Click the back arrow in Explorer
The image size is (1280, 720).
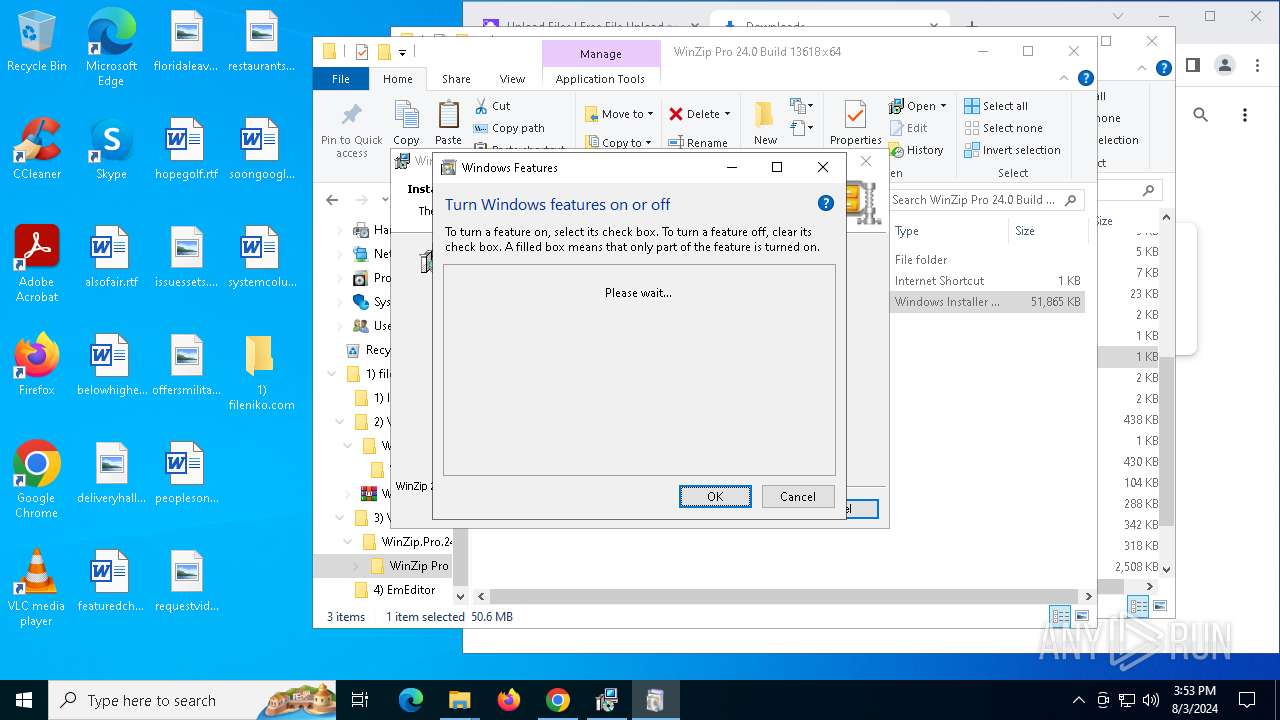tap(333, 200)
